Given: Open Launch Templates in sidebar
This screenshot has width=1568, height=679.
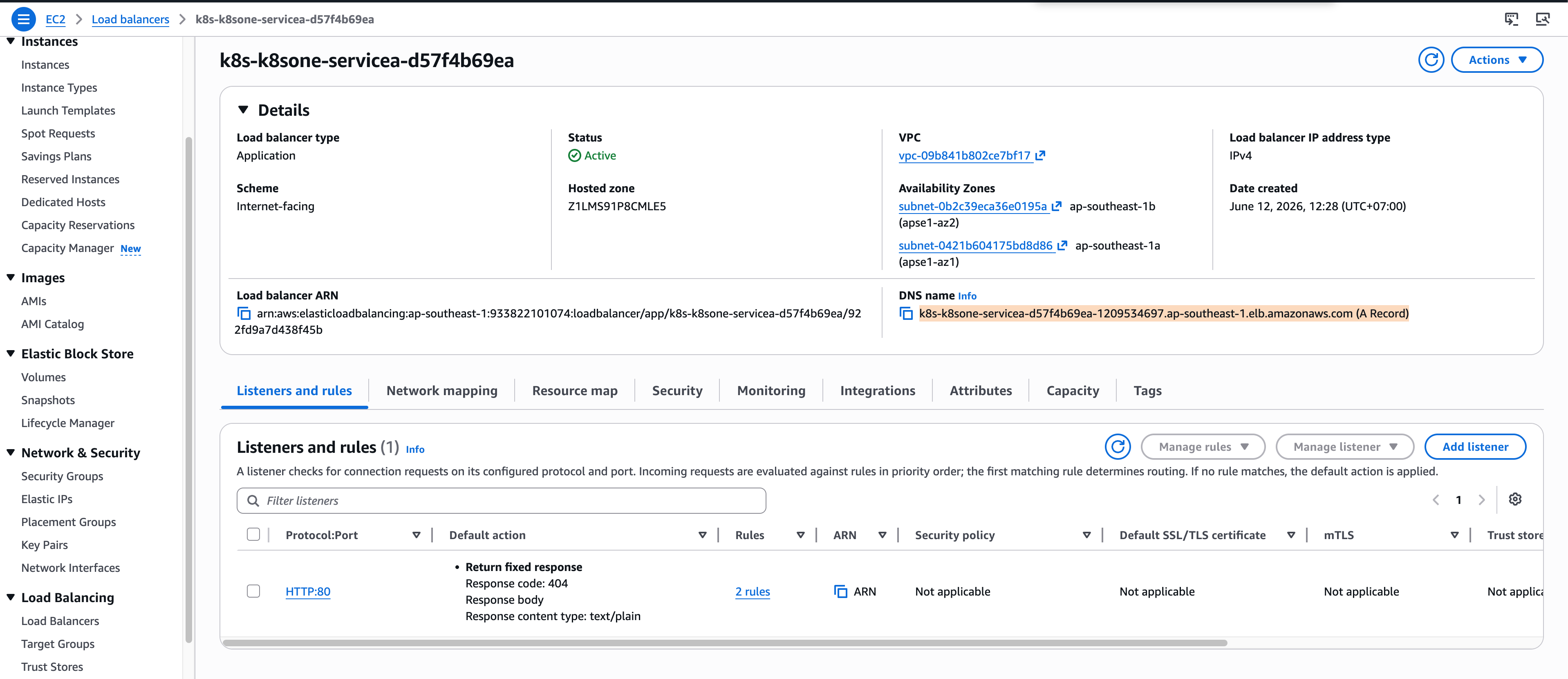Looking at the screenshot, I should tap(68, 110).
